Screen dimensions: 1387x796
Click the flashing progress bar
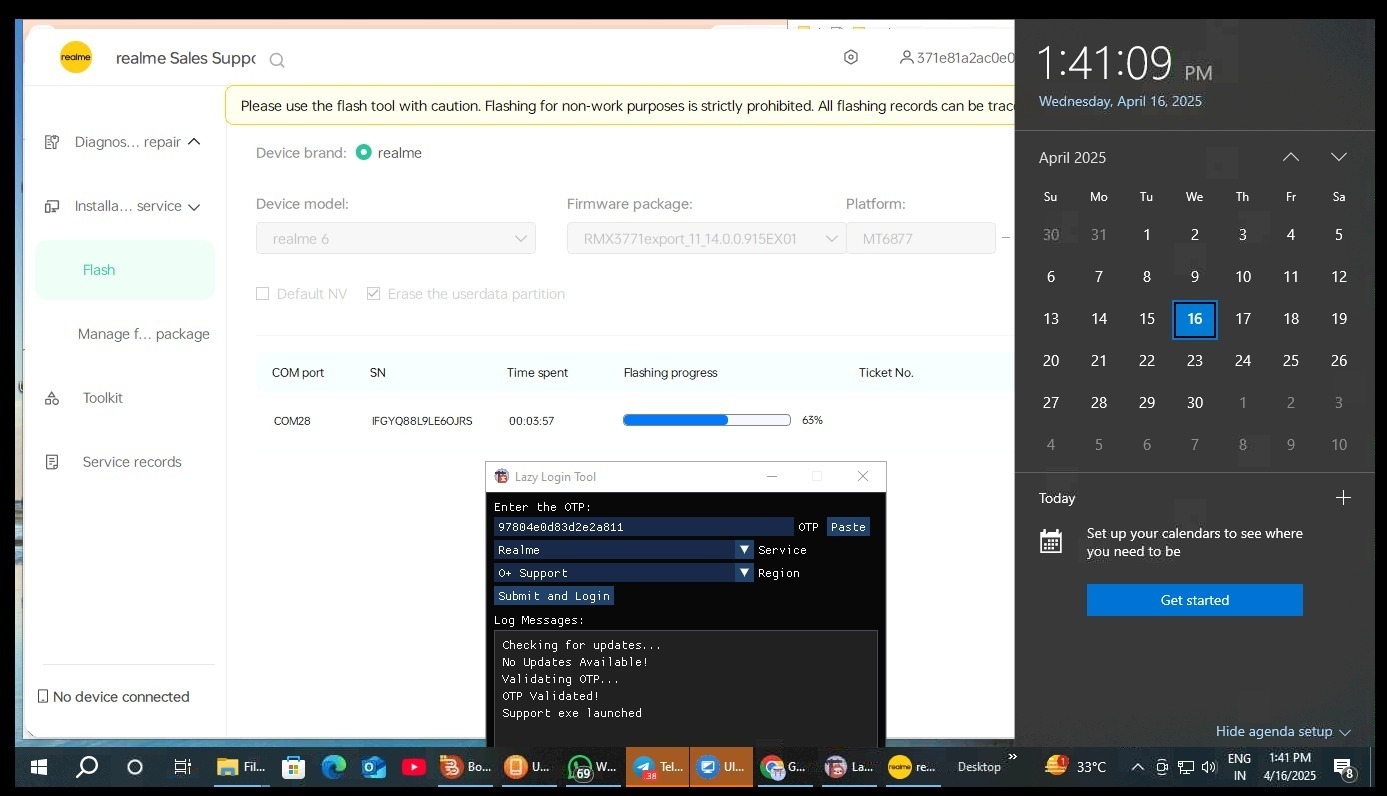pos(706,421)
